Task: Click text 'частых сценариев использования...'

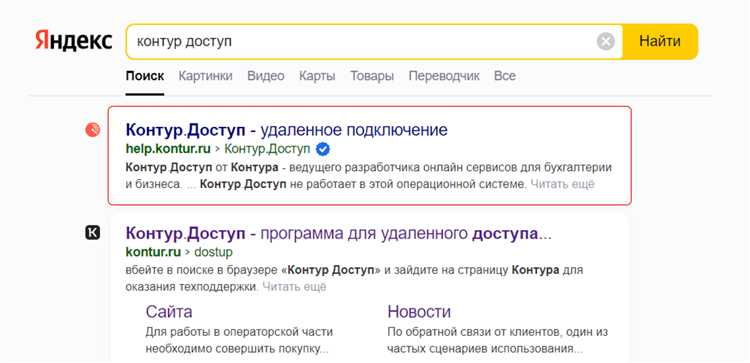Action: 485,349
